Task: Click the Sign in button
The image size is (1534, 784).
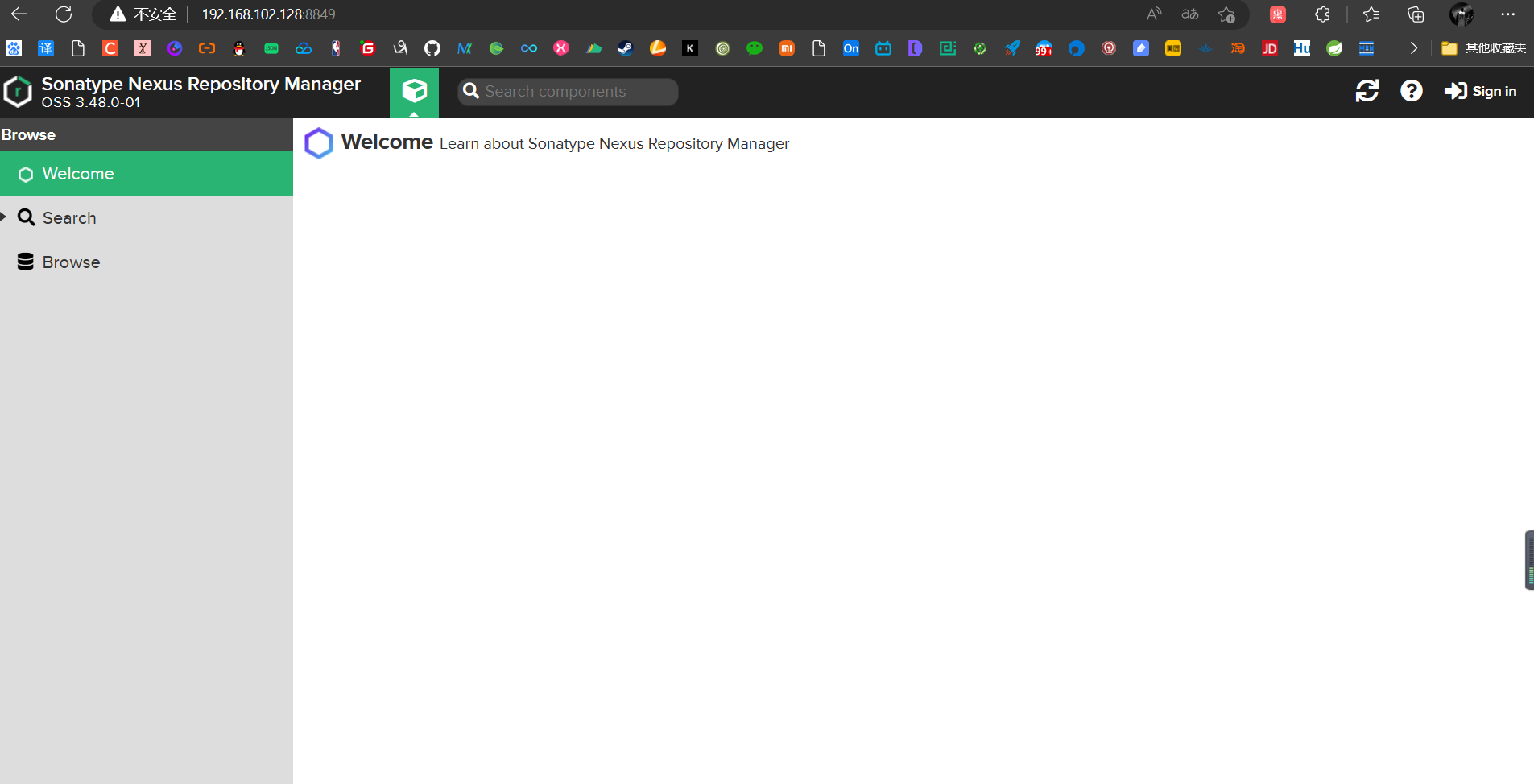Action: click(1480, 91)
